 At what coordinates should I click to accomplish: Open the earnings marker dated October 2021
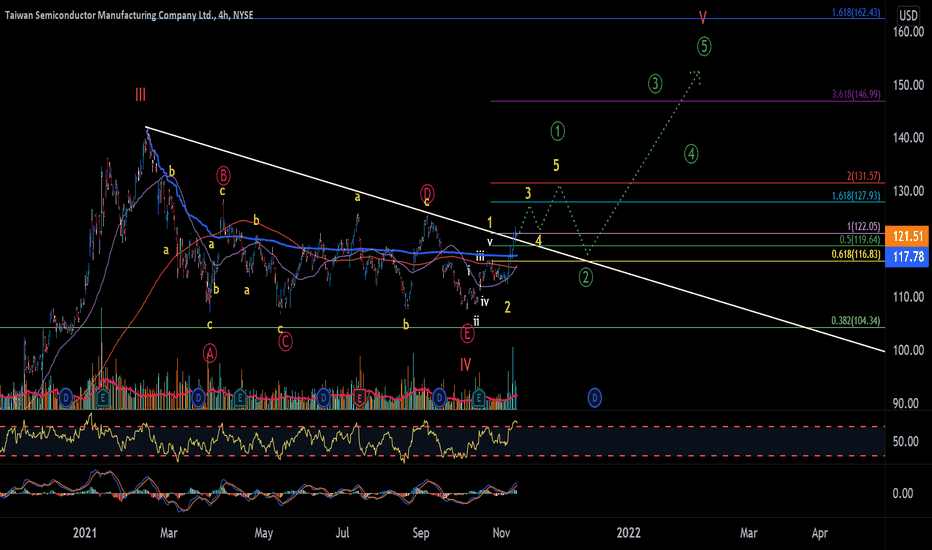tap(479, 397)
